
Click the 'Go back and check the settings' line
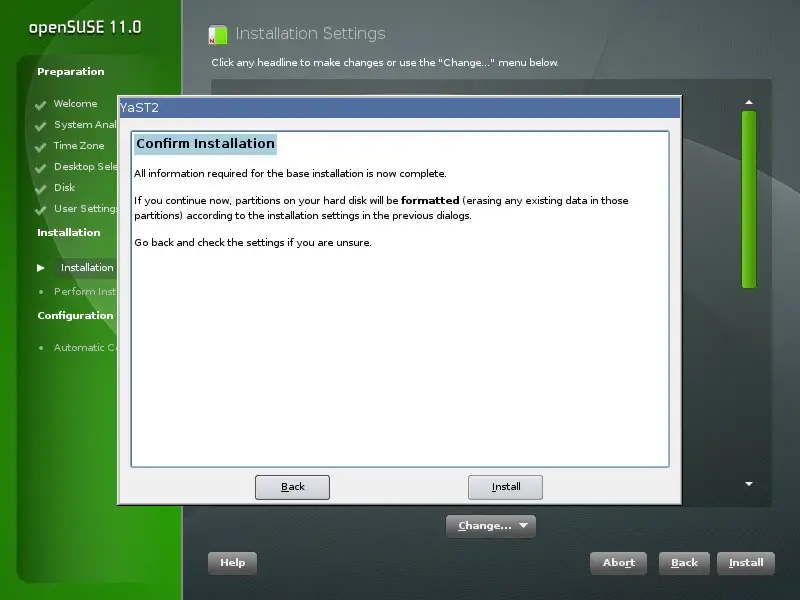click(x=253, y=242)
